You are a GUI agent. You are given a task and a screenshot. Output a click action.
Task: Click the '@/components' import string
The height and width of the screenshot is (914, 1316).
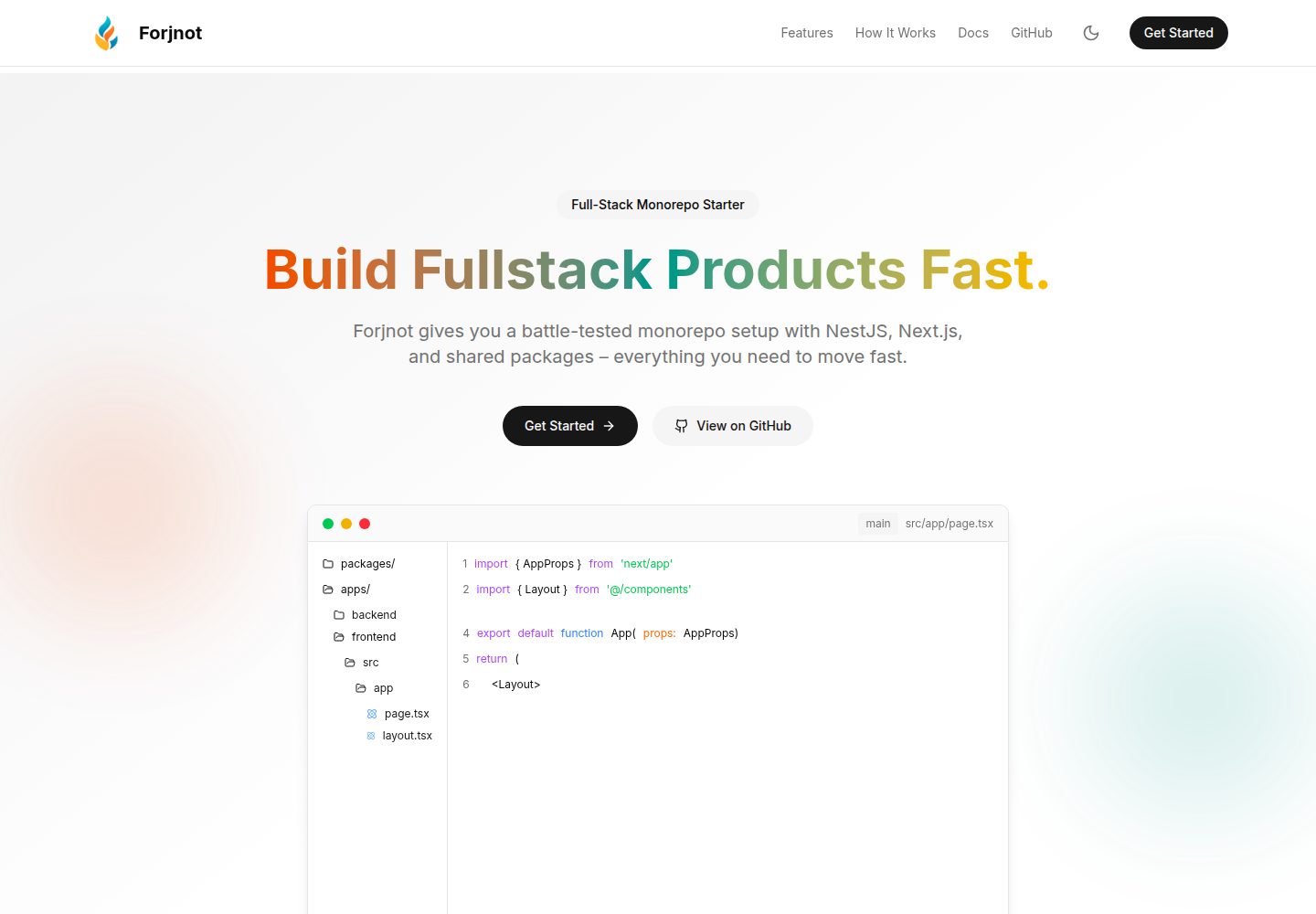[649, 590]
